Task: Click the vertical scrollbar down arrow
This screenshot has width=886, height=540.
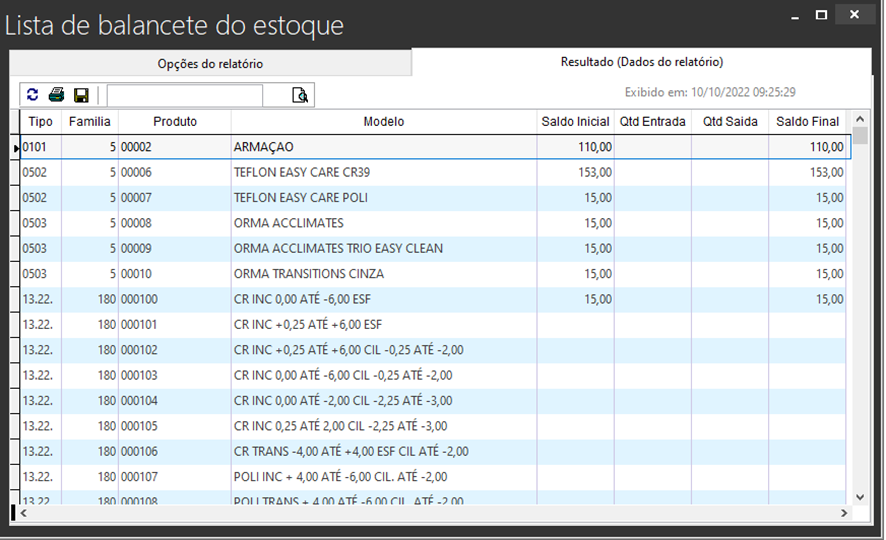Action: (860, 496)
